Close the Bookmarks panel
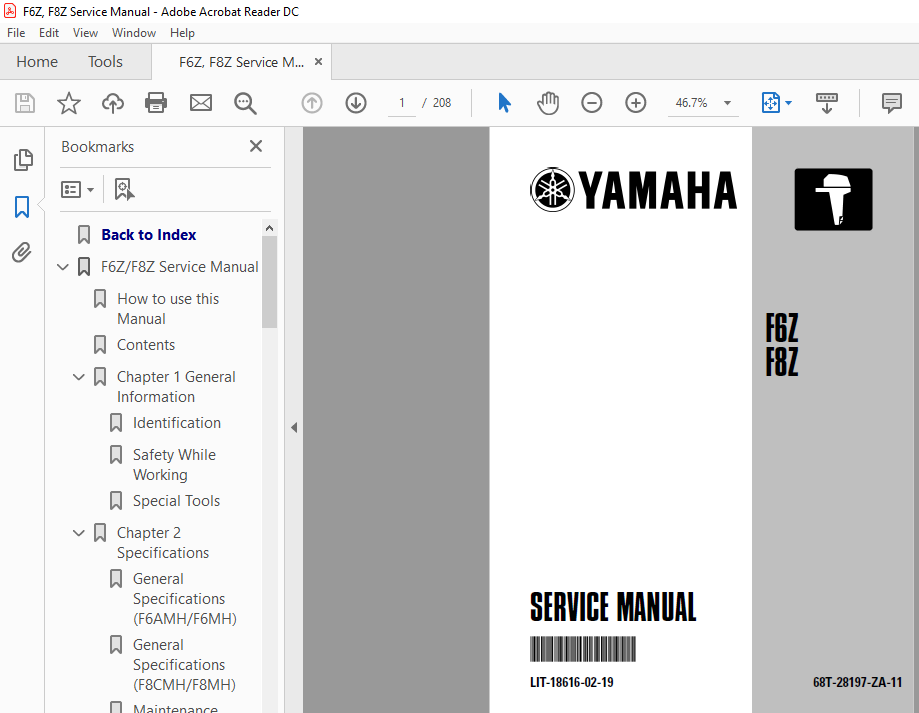This screenshot has height=713, width=919. [256, 146]
